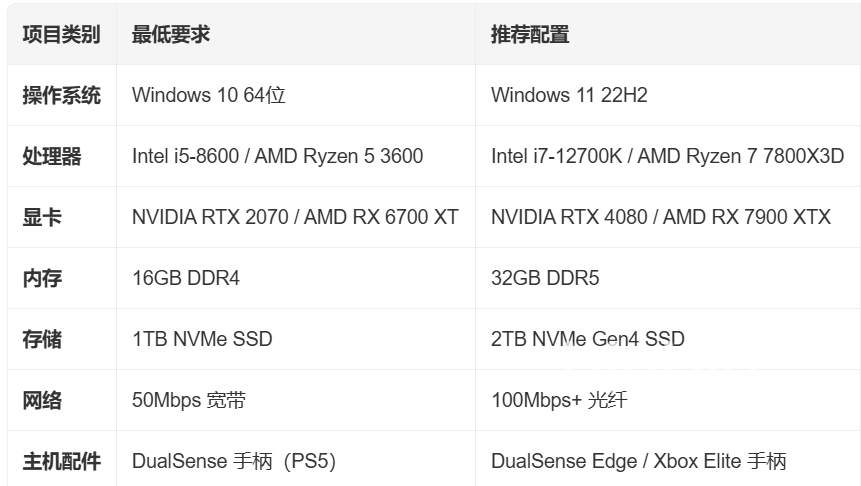
Task: Click the 2TB NVMe Gen4 SSD cell
Action: pyautogui.click(x=668, y=339)
